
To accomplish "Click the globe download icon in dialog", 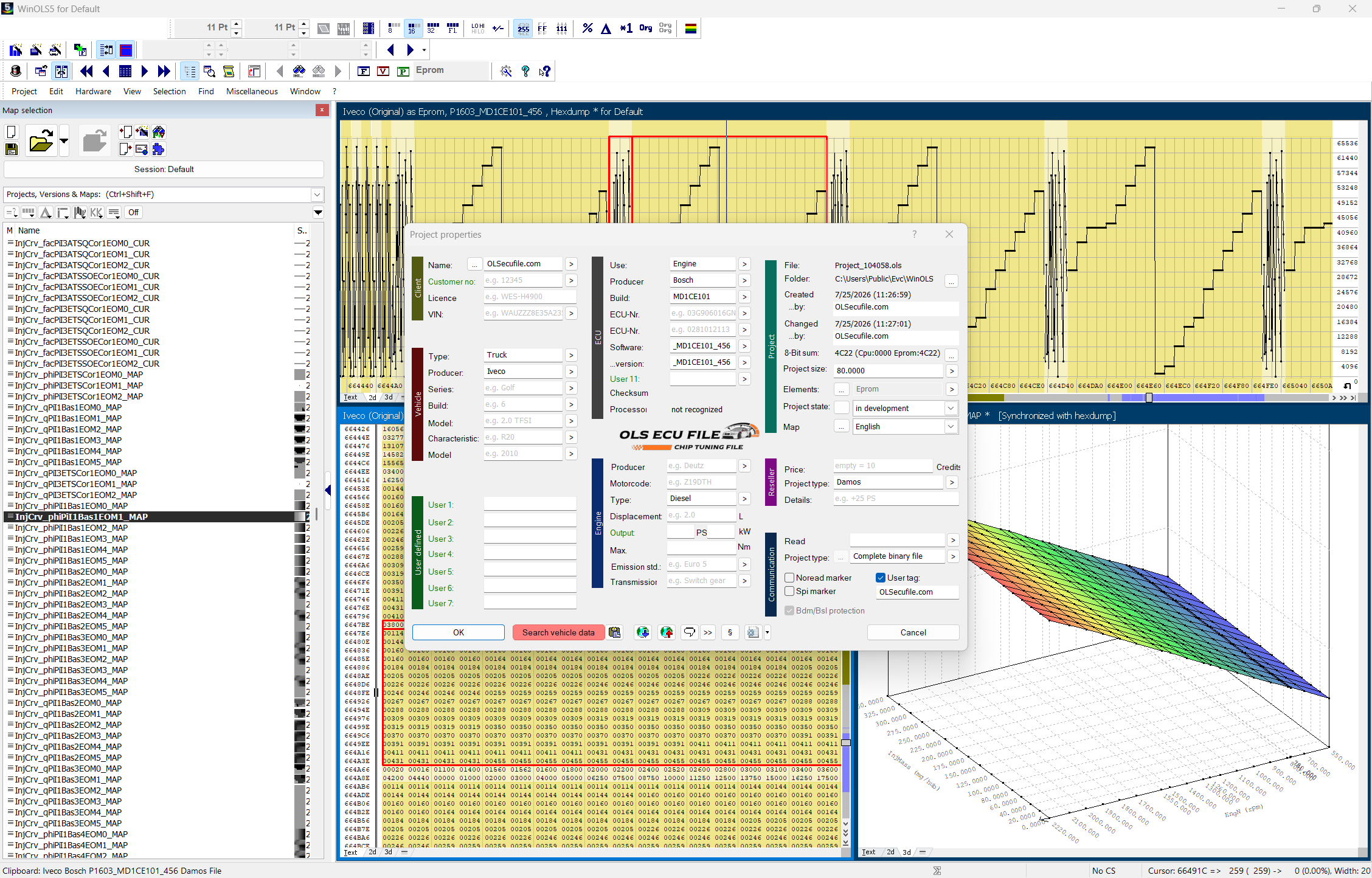I will point(643,632).
